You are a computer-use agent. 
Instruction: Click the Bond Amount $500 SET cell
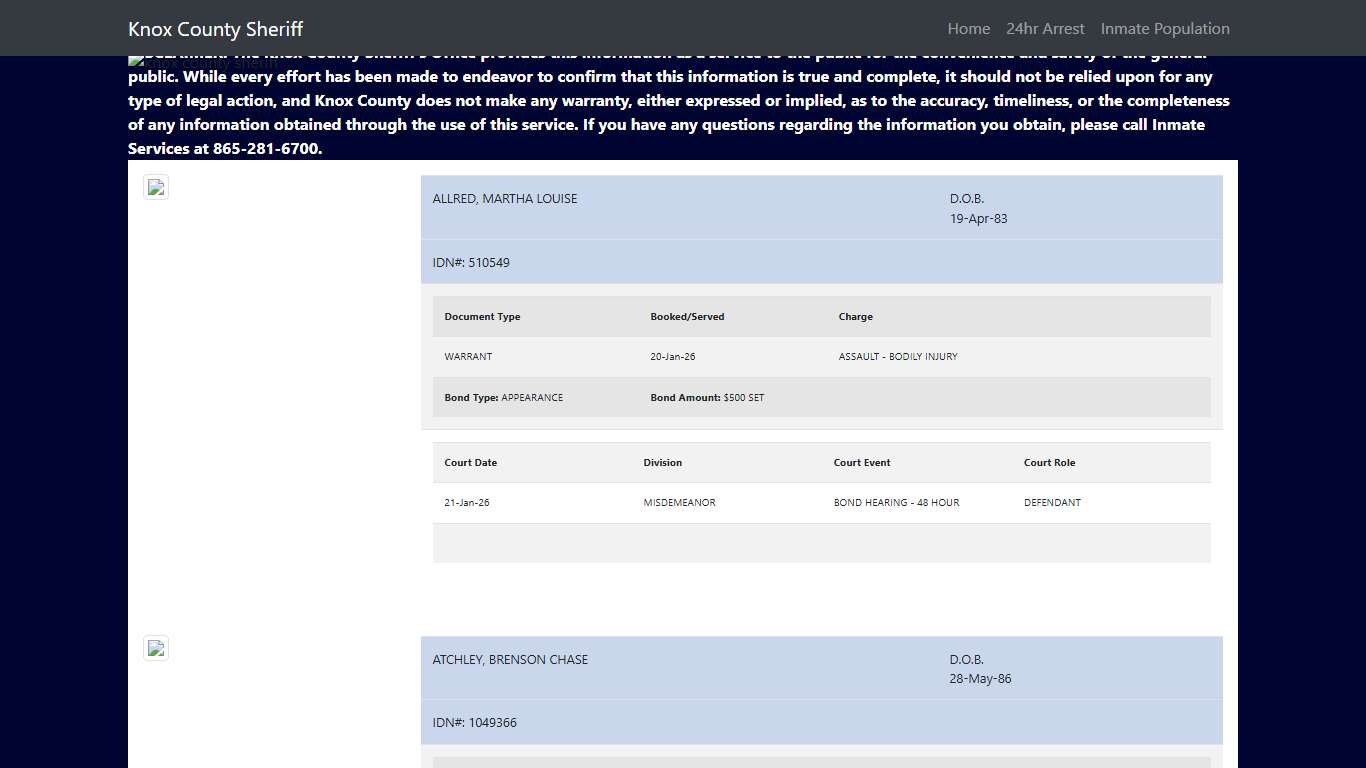click(707, 398)
